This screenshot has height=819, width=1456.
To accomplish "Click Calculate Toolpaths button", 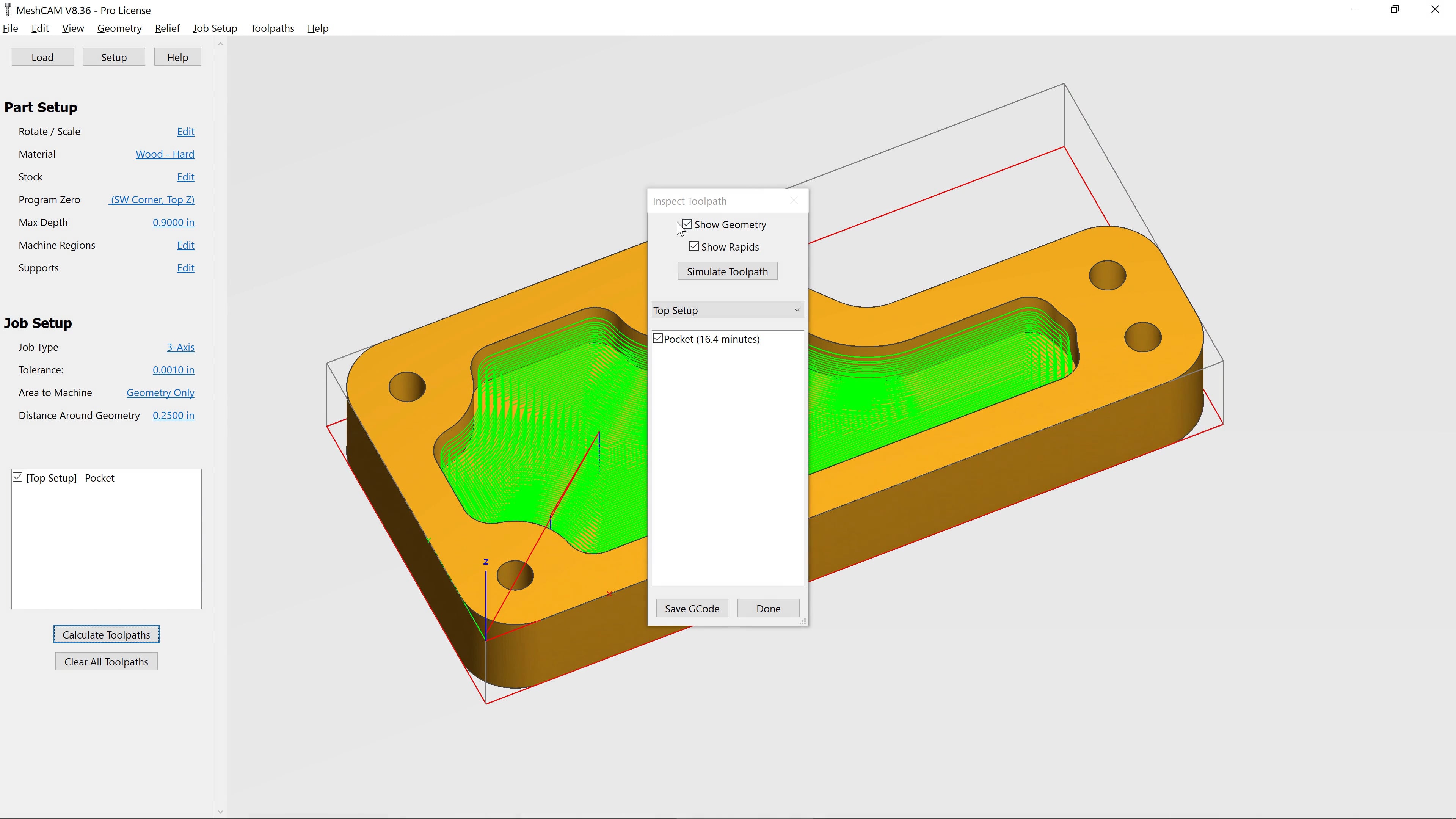I will point(106,635).
